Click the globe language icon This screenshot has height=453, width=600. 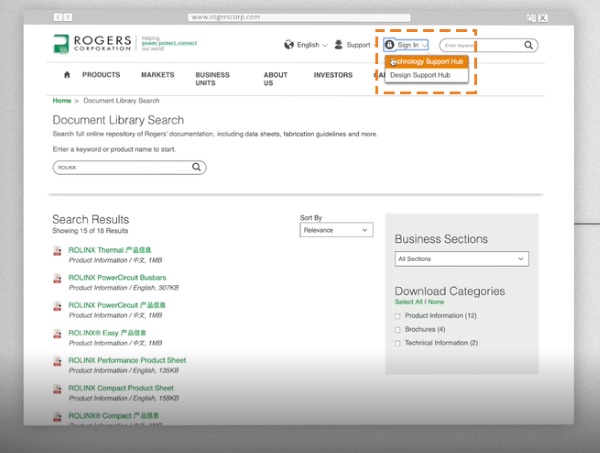pyautogui.click(x=289, y=45)
